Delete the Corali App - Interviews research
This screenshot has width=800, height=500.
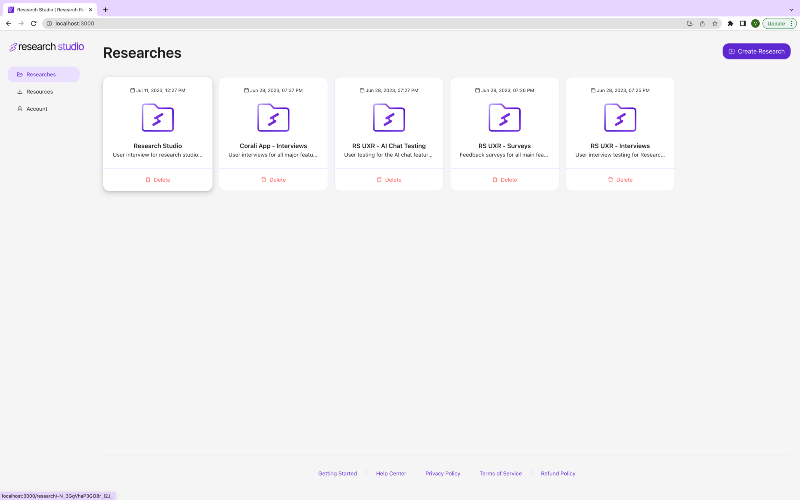pyautogui.click(x=273, y=180)
